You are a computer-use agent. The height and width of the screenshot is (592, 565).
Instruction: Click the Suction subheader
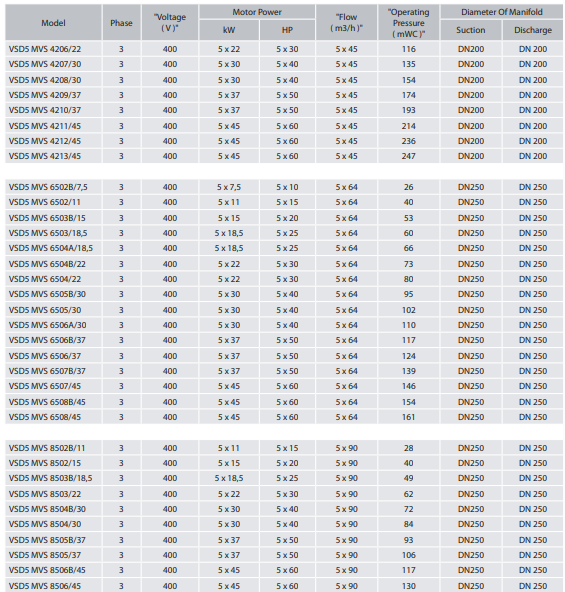pyautogui.click(x=471, y=30)
